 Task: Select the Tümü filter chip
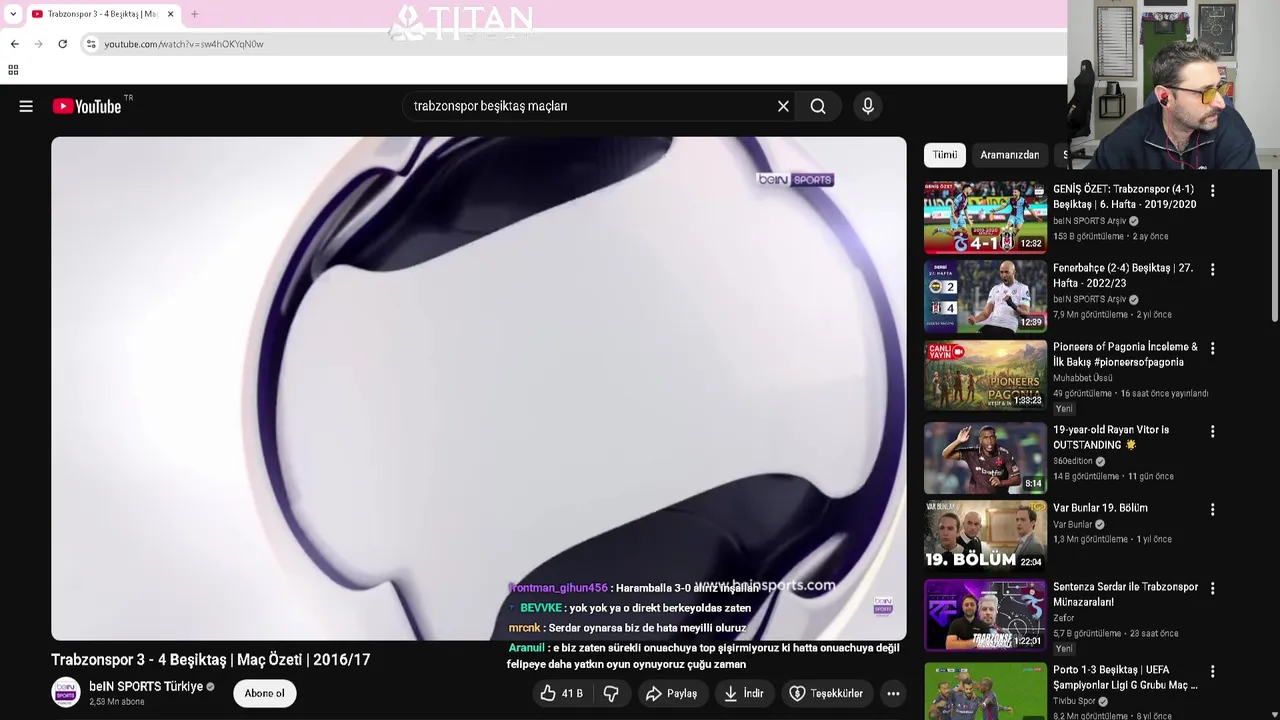[x=945, y=155]
